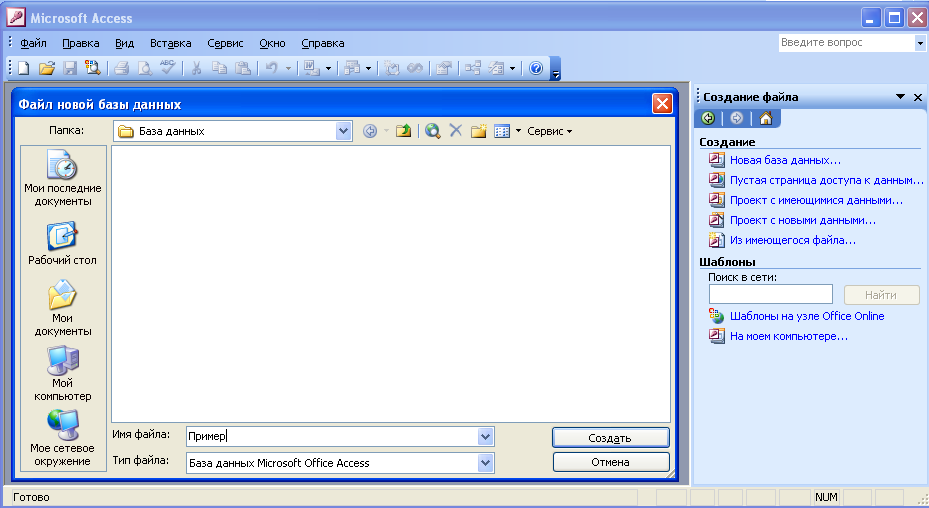Open Мое сетевое окружение location
The height and width of the screenshot is (508, 929).
pos(62,439)
